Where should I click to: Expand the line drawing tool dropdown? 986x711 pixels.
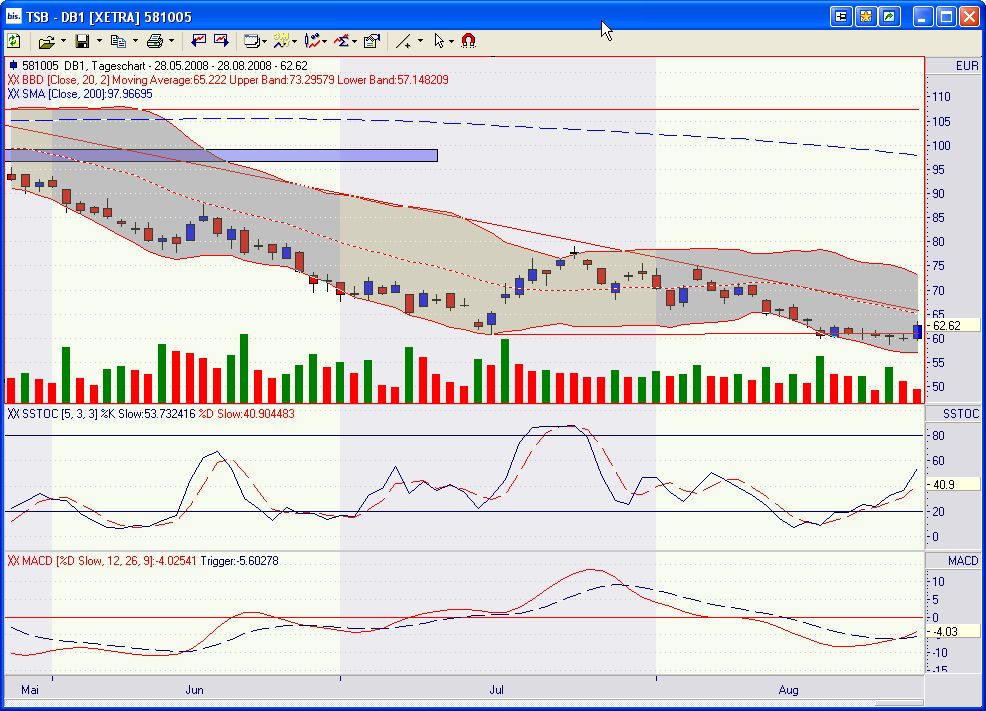pyautogui.click(x=420, y=41)
